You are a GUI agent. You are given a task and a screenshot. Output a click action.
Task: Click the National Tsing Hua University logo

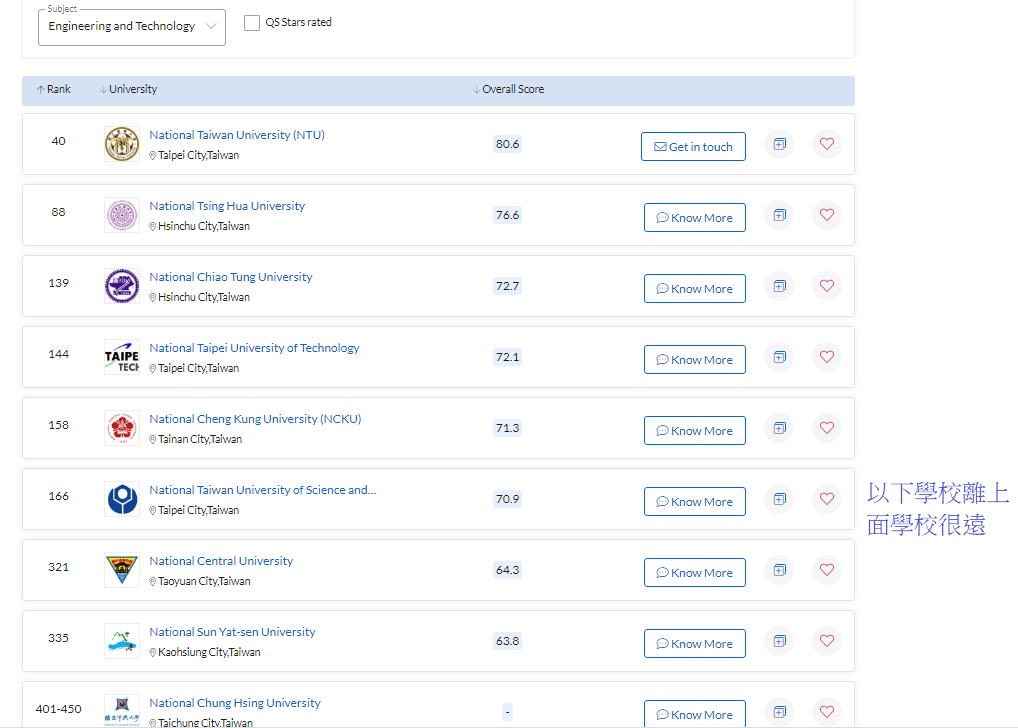pyautogui.click(x=122, y=215)
